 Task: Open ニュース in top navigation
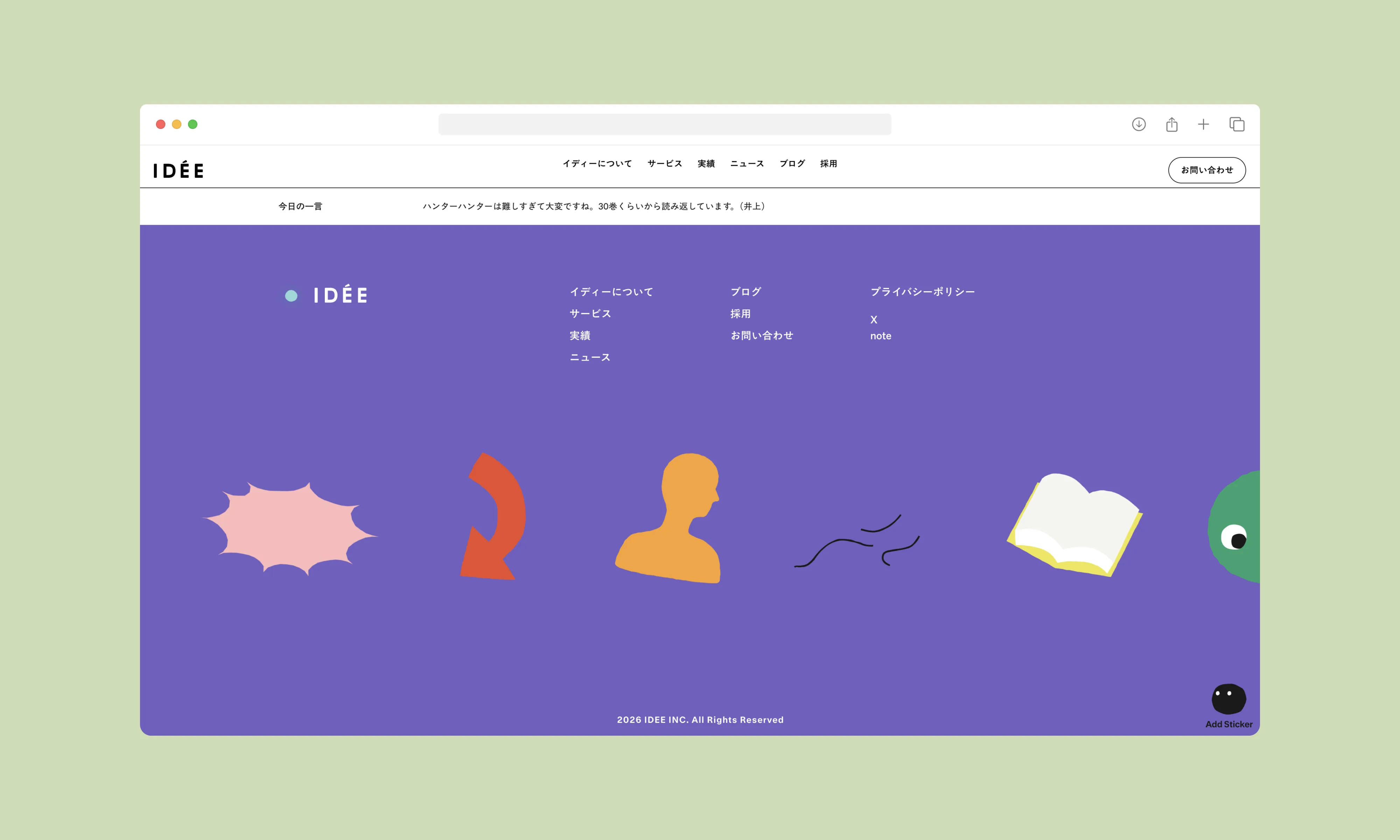pos(747,163)
